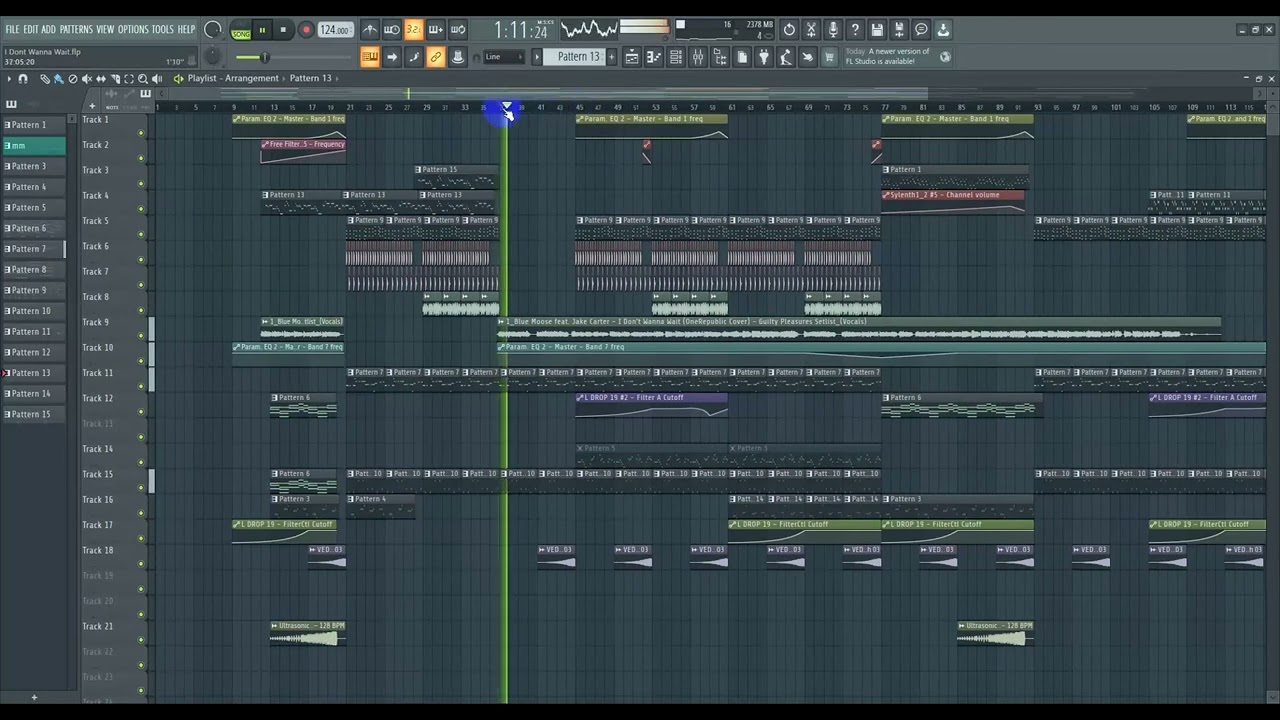
Task: Open the Browser window icon
Action: tap(720, 57)
